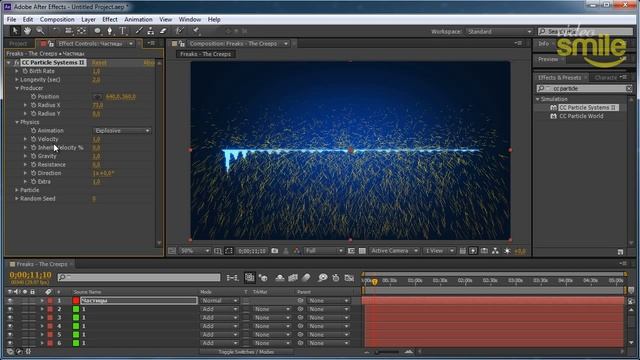The image size is (640, 360).
Task: Open the timeline Composition Mini-Flowchart icon
Action: [x=232, y=278]
